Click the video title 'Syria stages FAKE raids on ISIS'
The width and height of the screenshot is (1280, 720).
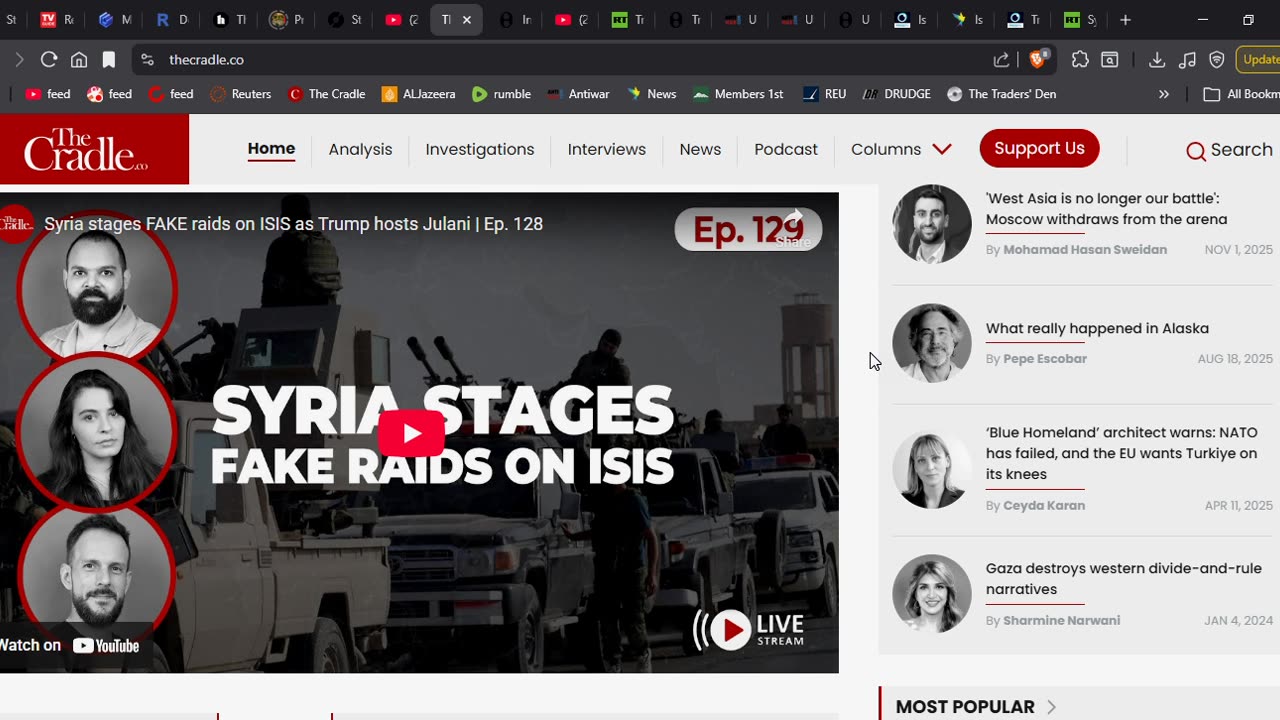pos(293,224)
